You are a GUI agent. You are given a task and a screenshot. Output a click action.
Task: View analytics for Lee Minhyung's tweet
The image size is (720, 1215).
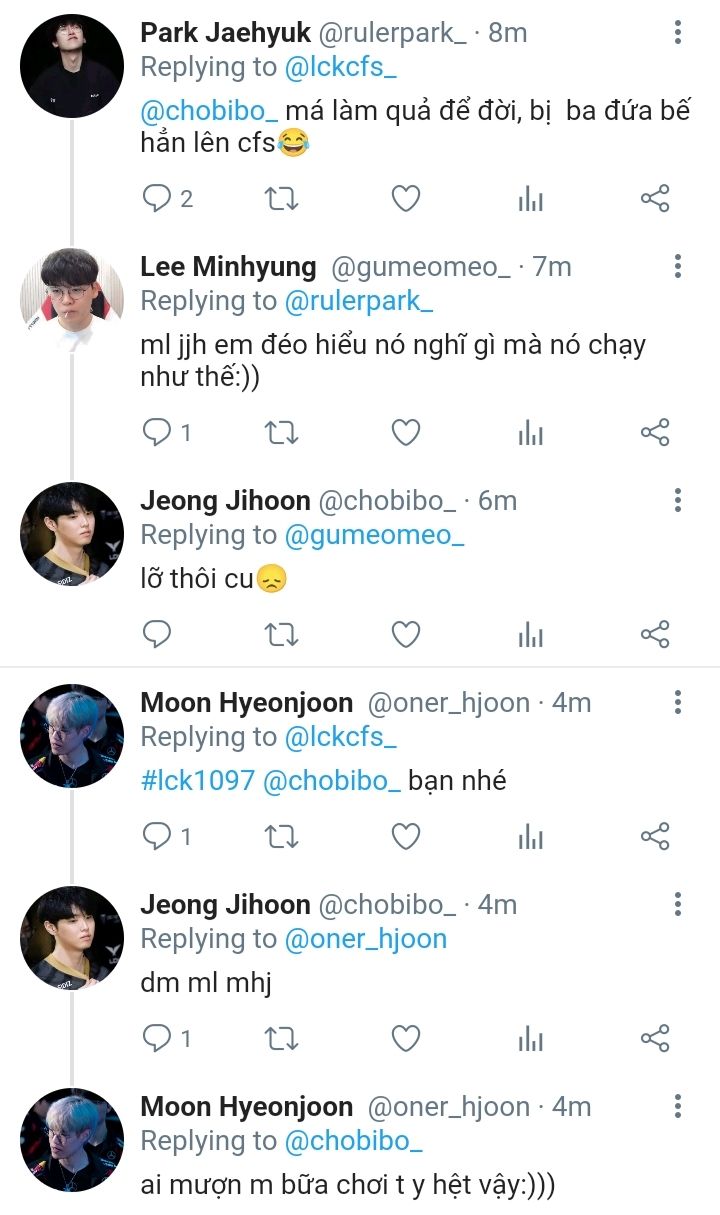tap(530, 433)
